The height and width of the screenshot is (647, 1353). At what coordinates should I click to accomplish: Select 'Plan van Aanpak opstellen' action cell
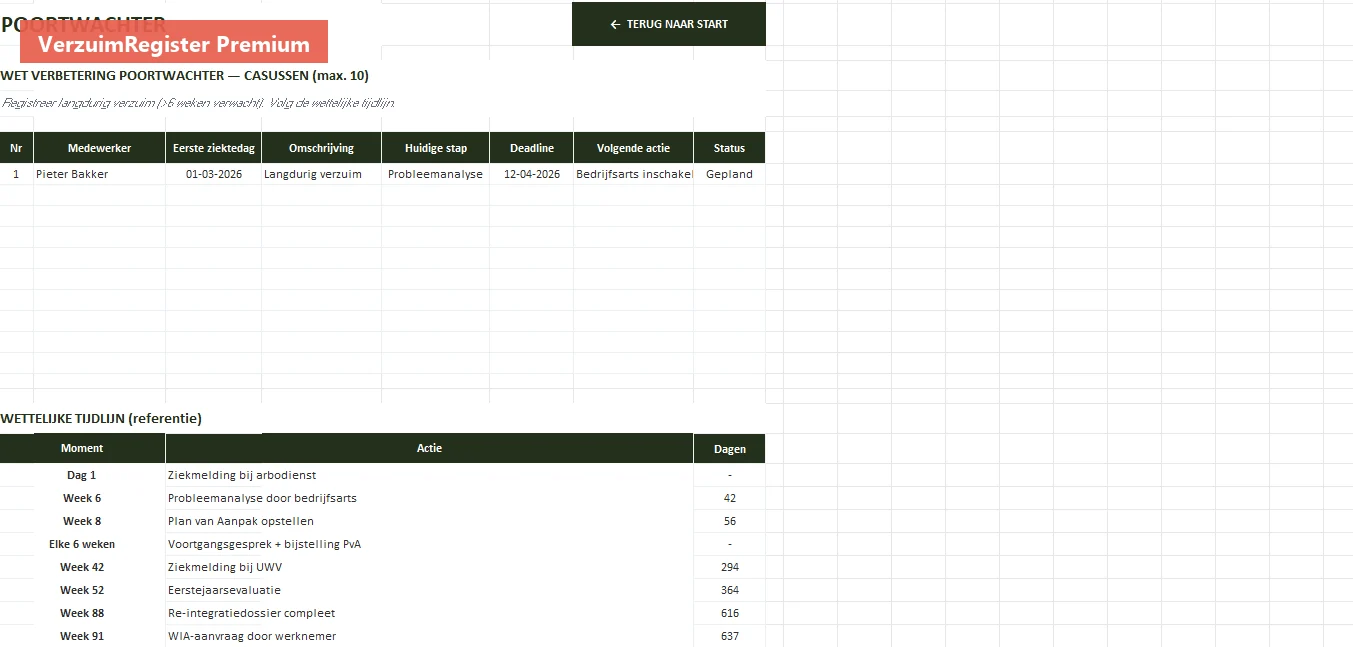pyautogui.click(x=429, y=521)
